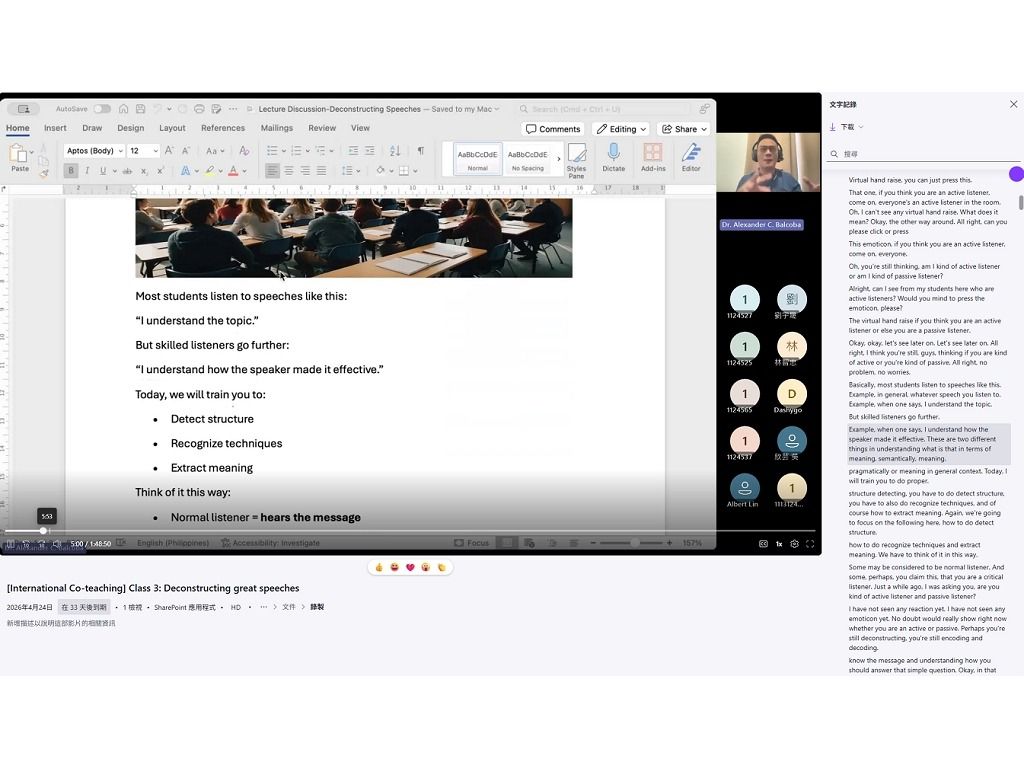Show paragraph marks with pilcrow icon
Image resolution: width=1024 pixels, height=768 pixels.
click(421, 151)
